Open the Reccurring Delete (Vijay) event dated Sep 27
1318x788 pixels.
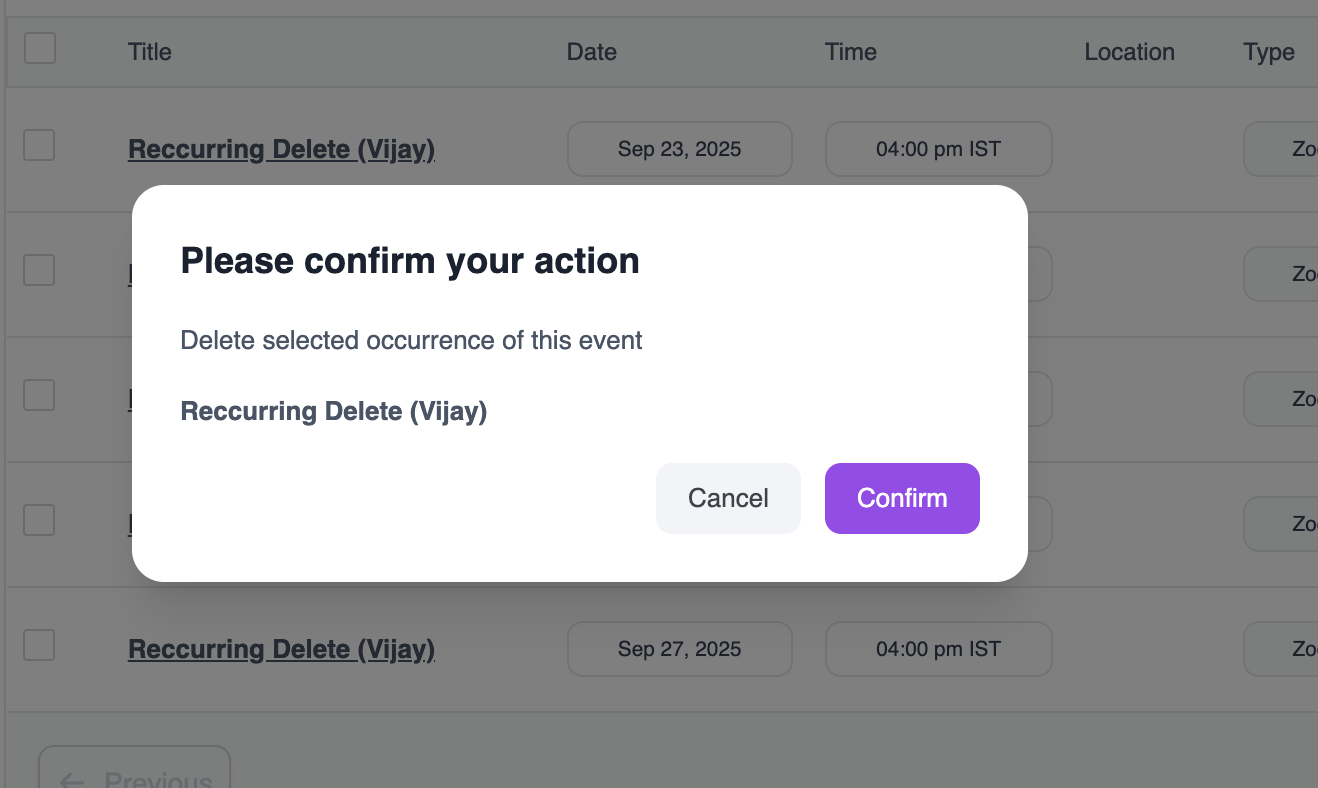click(x=281, y=648)
